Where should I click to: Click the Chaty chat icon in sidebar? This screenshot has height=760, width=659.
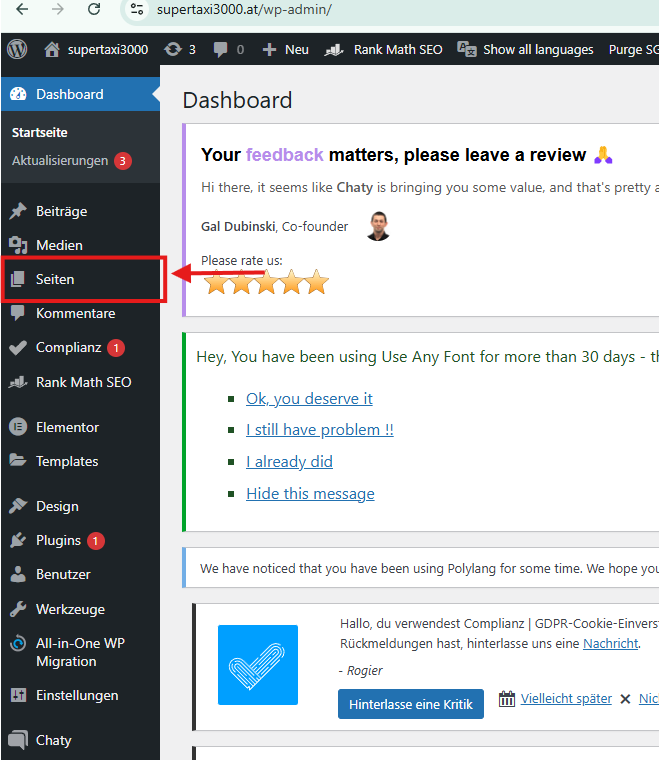point(18,740)
